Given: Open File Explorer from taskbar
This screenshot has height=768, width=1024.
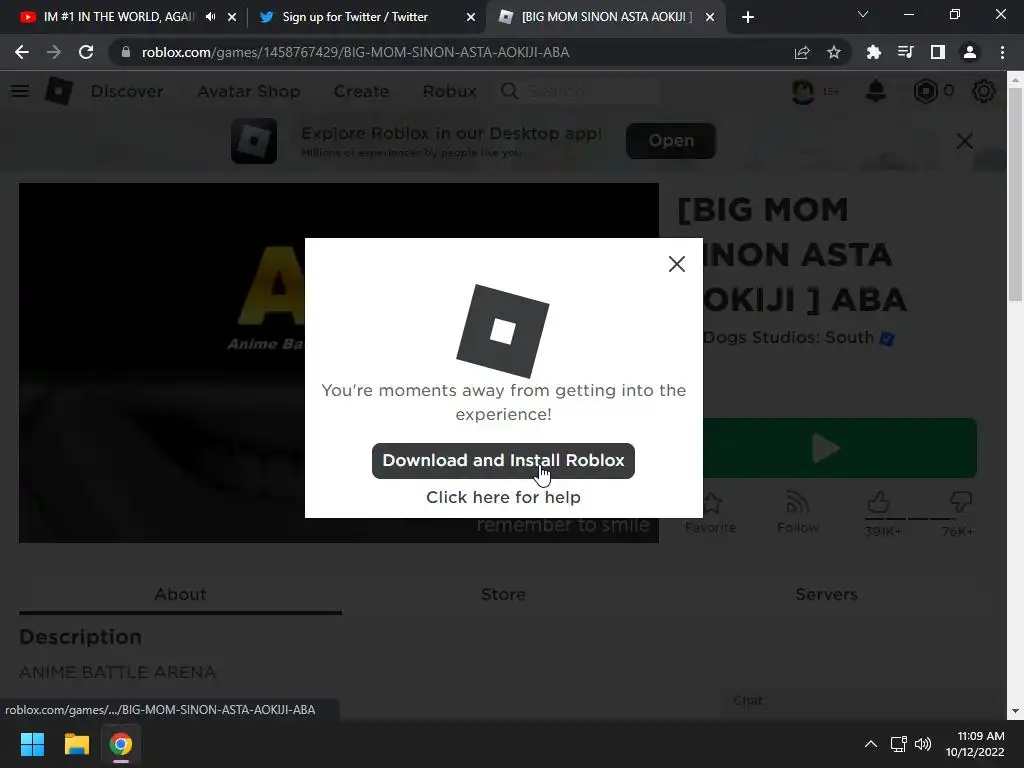Looking at the screenshot, I should (x=76, y=744).
